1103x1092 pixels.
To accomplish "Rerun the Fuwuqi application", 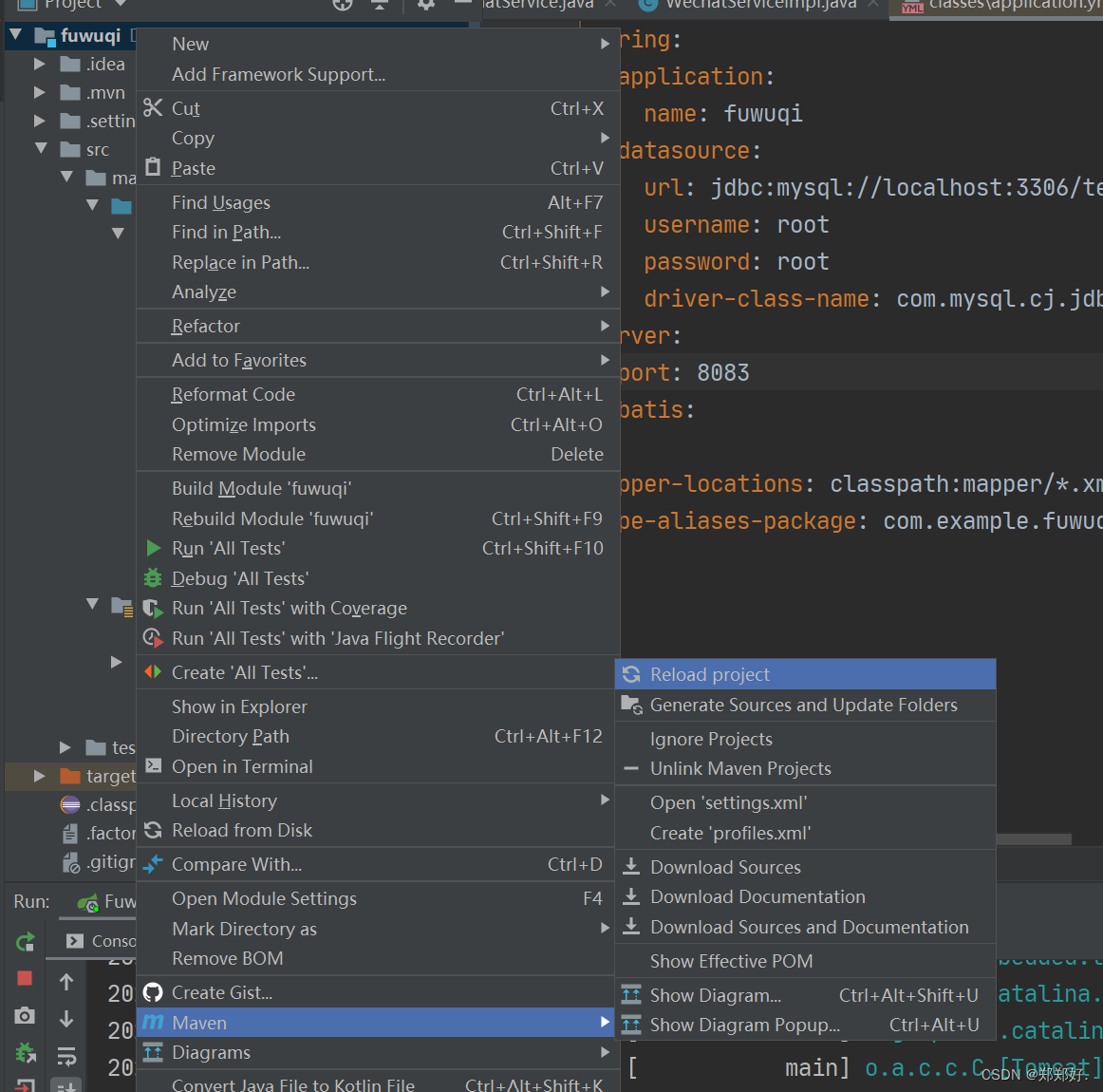I will pos(25,941).
